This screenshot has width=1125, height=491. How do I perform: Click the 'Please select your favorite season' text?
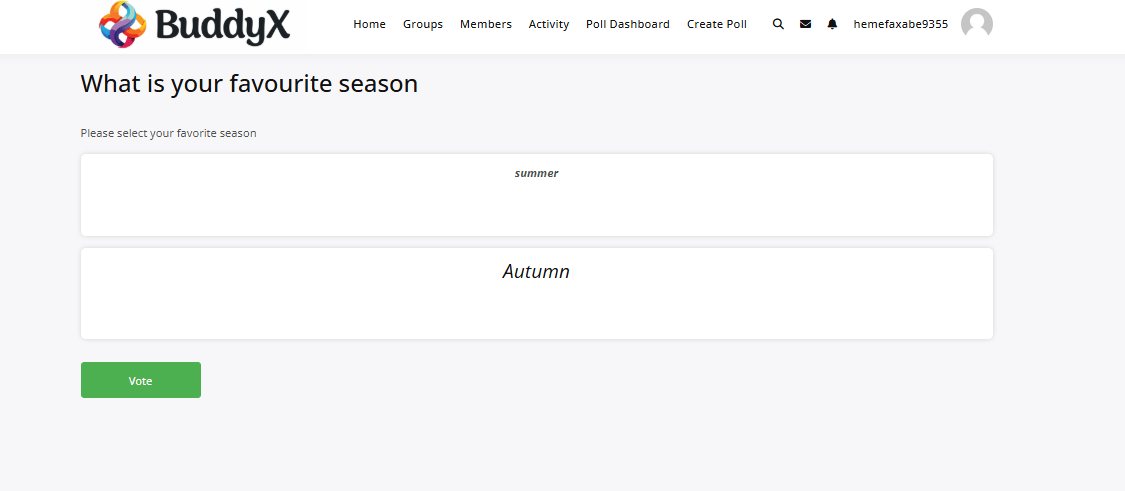(x=168, y=133)
